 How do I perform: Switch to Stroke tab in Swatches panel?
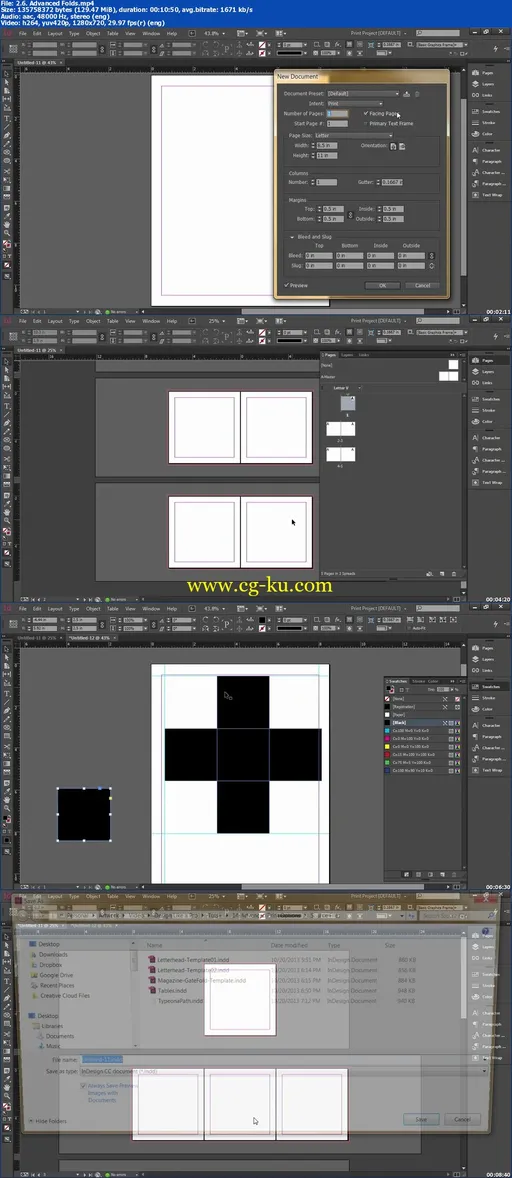pos(418,681)
